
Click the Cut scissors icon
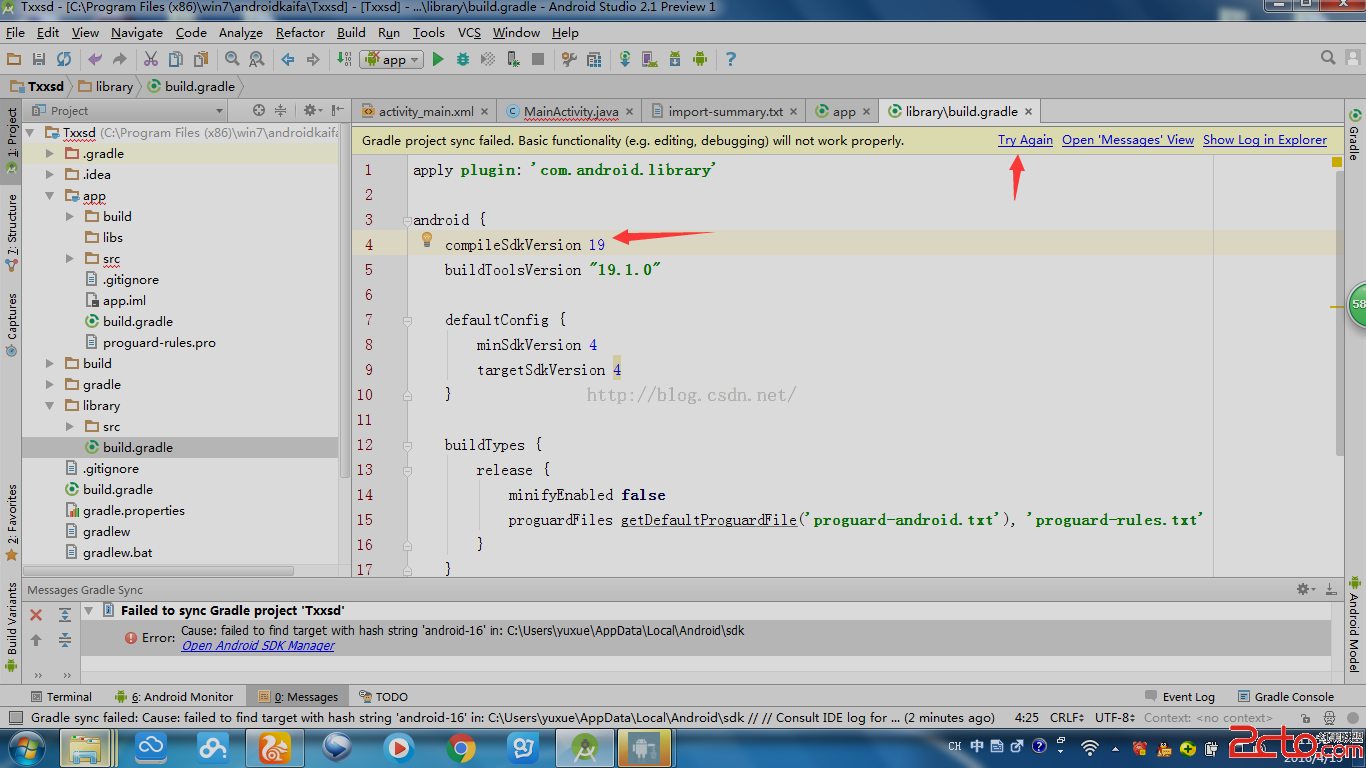[x=151, y=60]
